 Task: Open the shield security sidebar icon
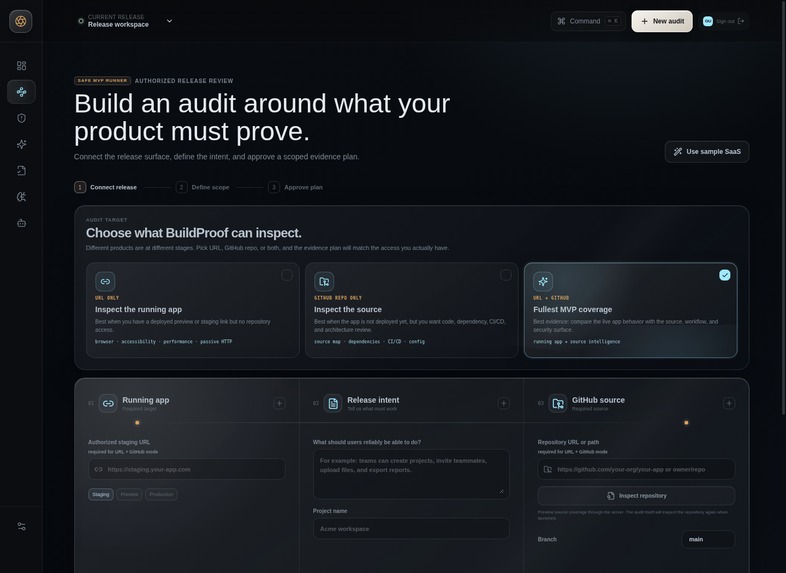[x=22, y=118]
